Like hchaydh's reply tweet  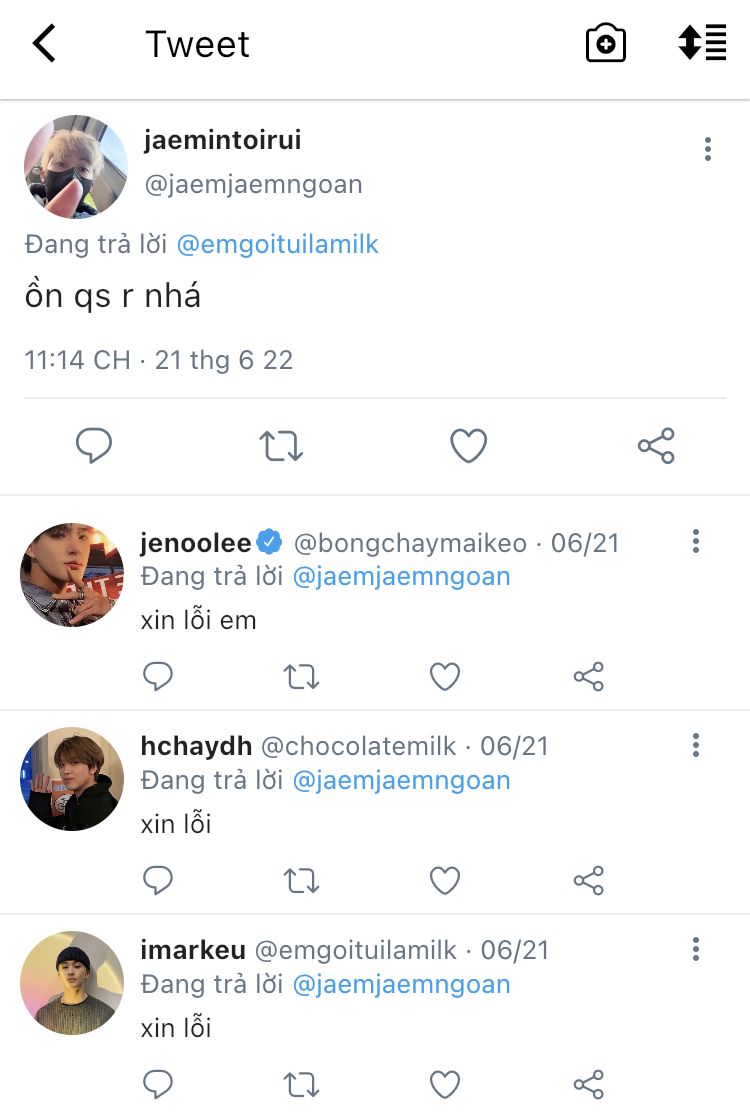pos(445,881)
